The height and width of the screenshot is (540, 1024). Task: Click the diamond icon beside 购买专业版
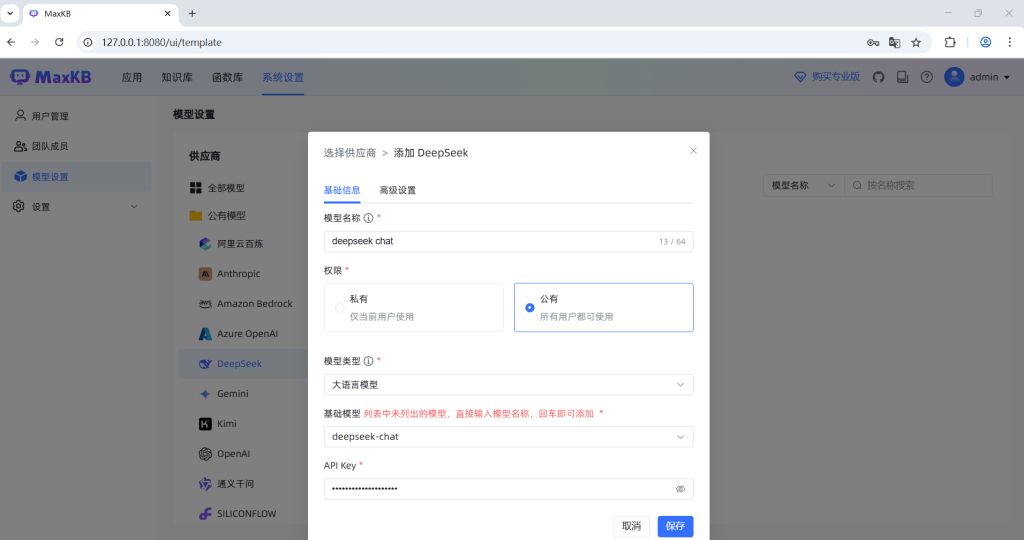coord(800,77)
